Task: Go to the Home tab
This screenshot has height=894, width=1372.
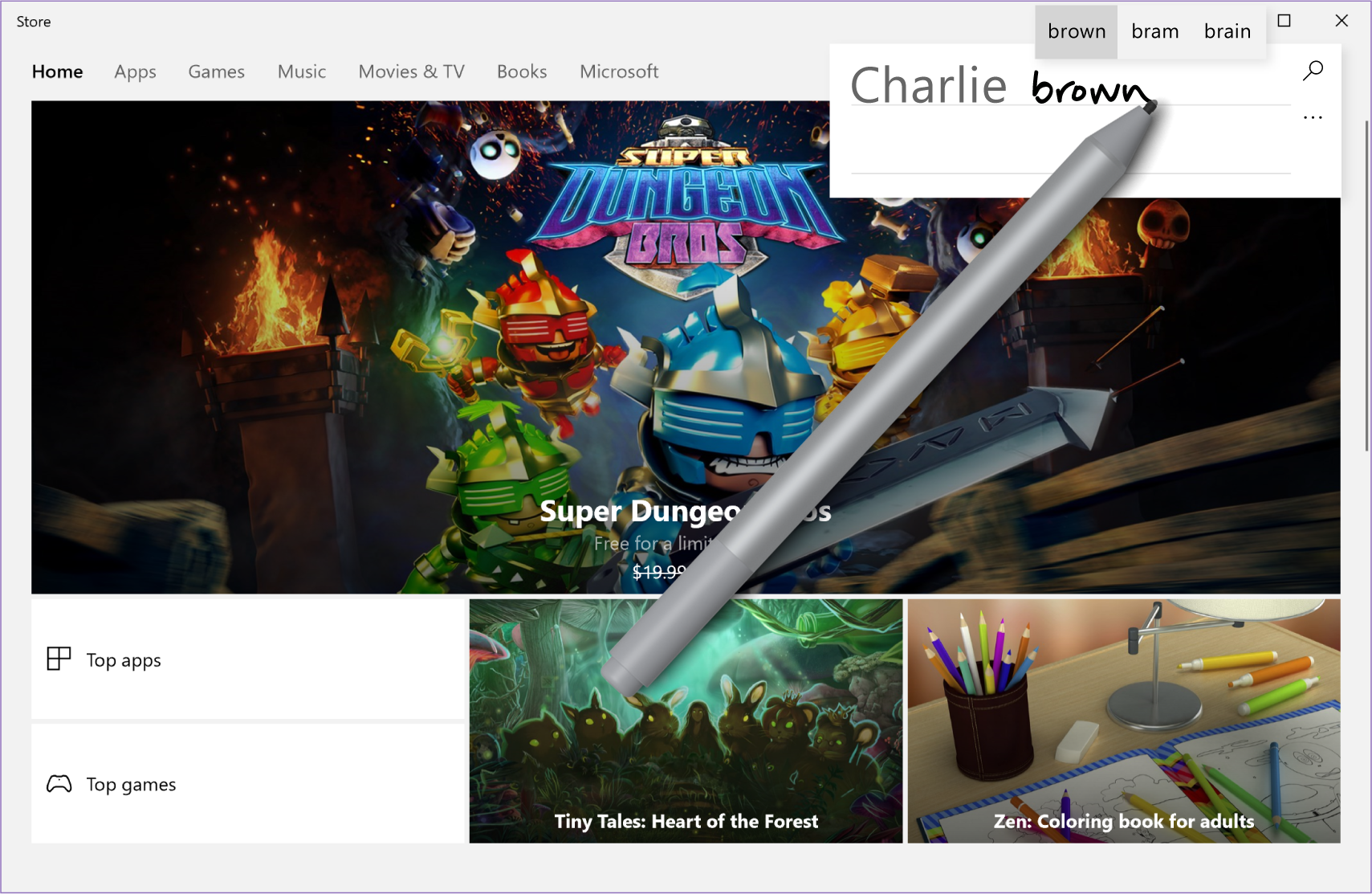Action: tap(58, 71)
